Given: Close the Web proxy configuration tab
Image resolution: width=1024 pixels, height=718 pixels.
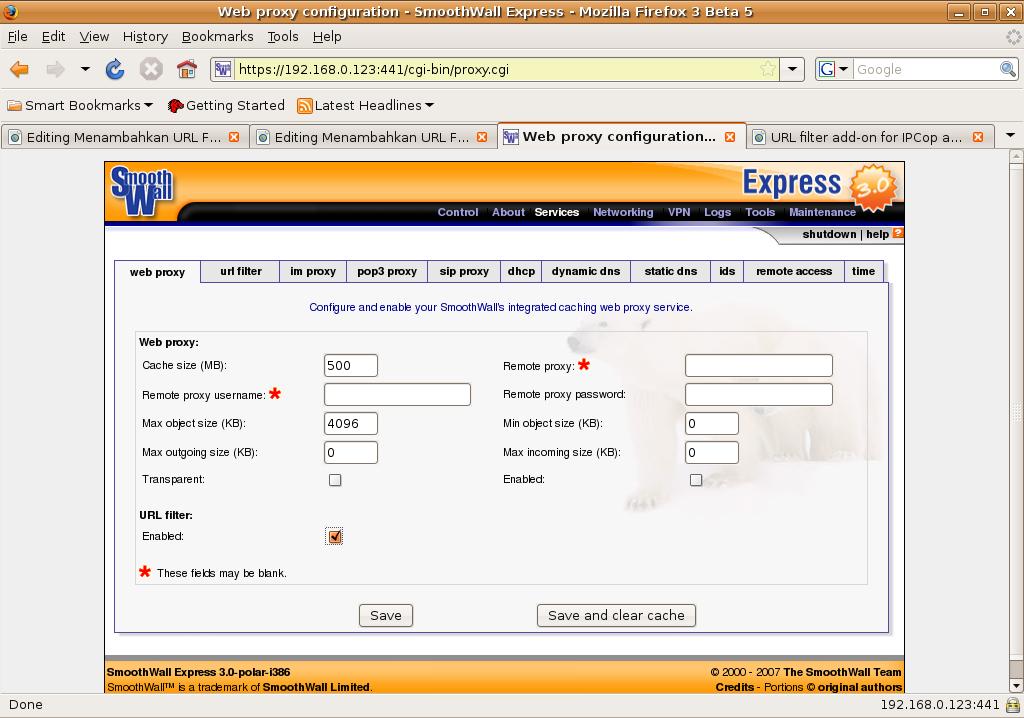Looking at the screenshot, I should pos(730,137).
